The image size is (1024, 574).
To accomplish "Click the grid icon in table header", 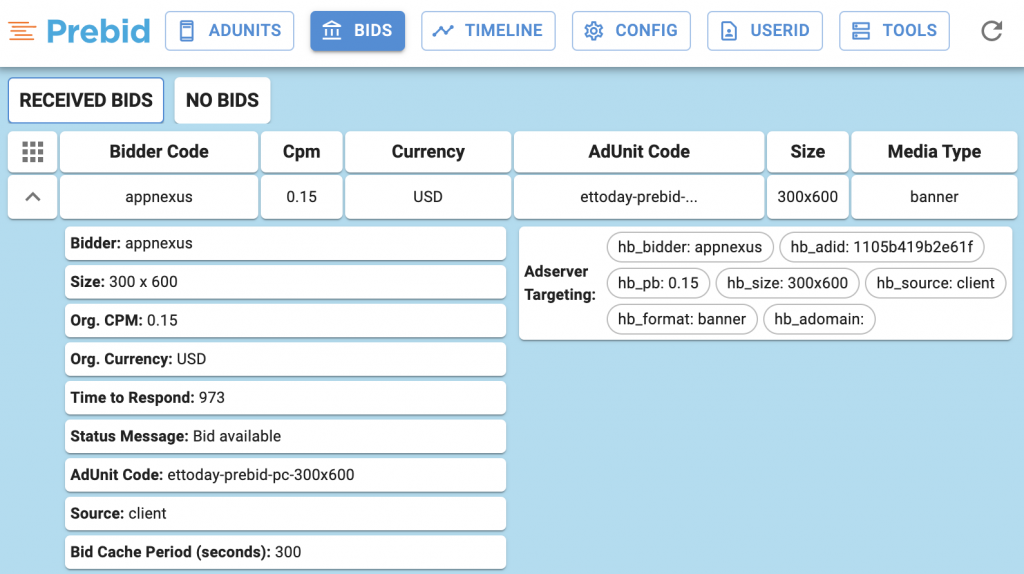I will 33,151.
